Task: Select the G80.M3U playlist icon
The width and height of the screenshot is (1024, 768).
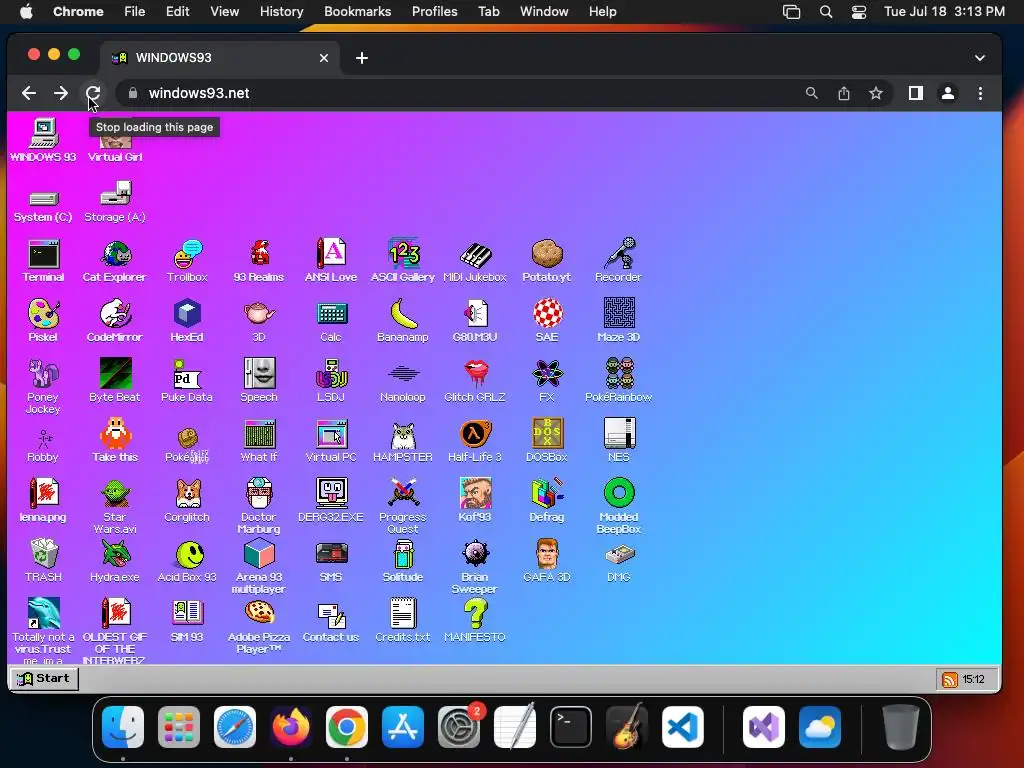Action: point(475,321)
